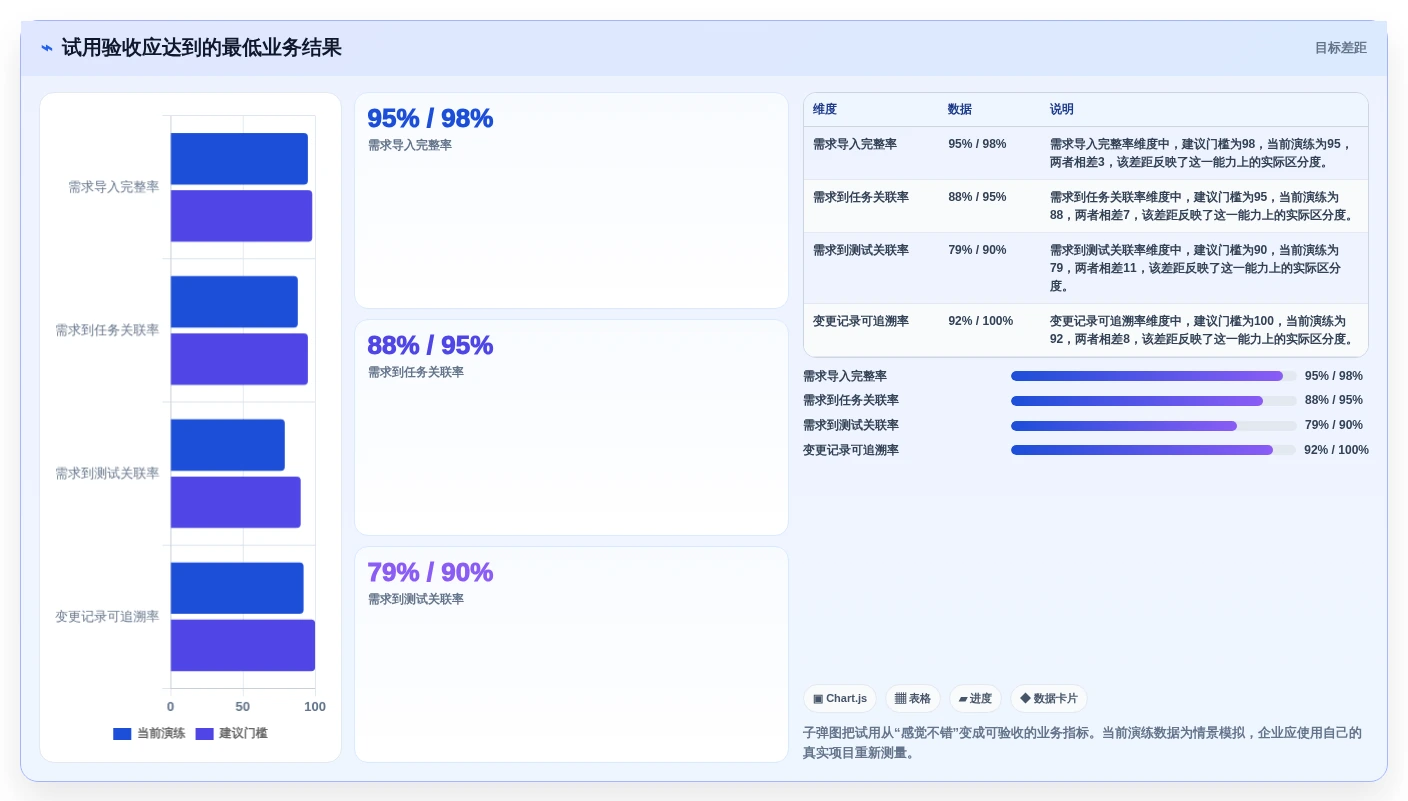Select table cell 95% / 98%
The height and width of the screenshot is (801, 1408).
tap(977, 144)
